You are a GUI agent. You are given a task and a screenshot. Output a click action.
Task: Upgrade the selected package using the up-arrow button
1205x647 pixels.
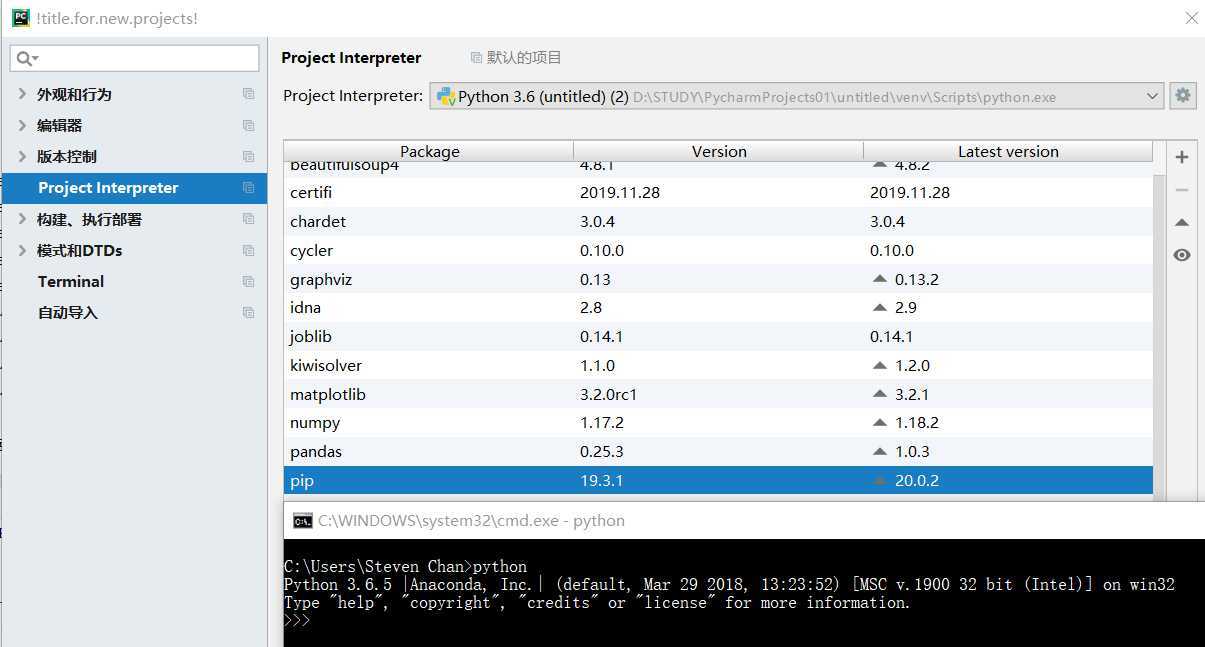tap(1182, 222)
